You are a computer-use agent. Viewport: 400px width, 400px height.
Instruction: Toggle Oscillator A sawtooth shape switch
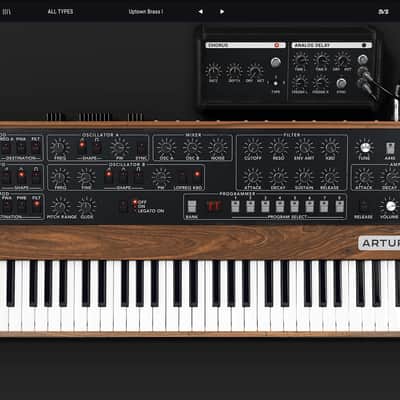(x=82, y=146)
